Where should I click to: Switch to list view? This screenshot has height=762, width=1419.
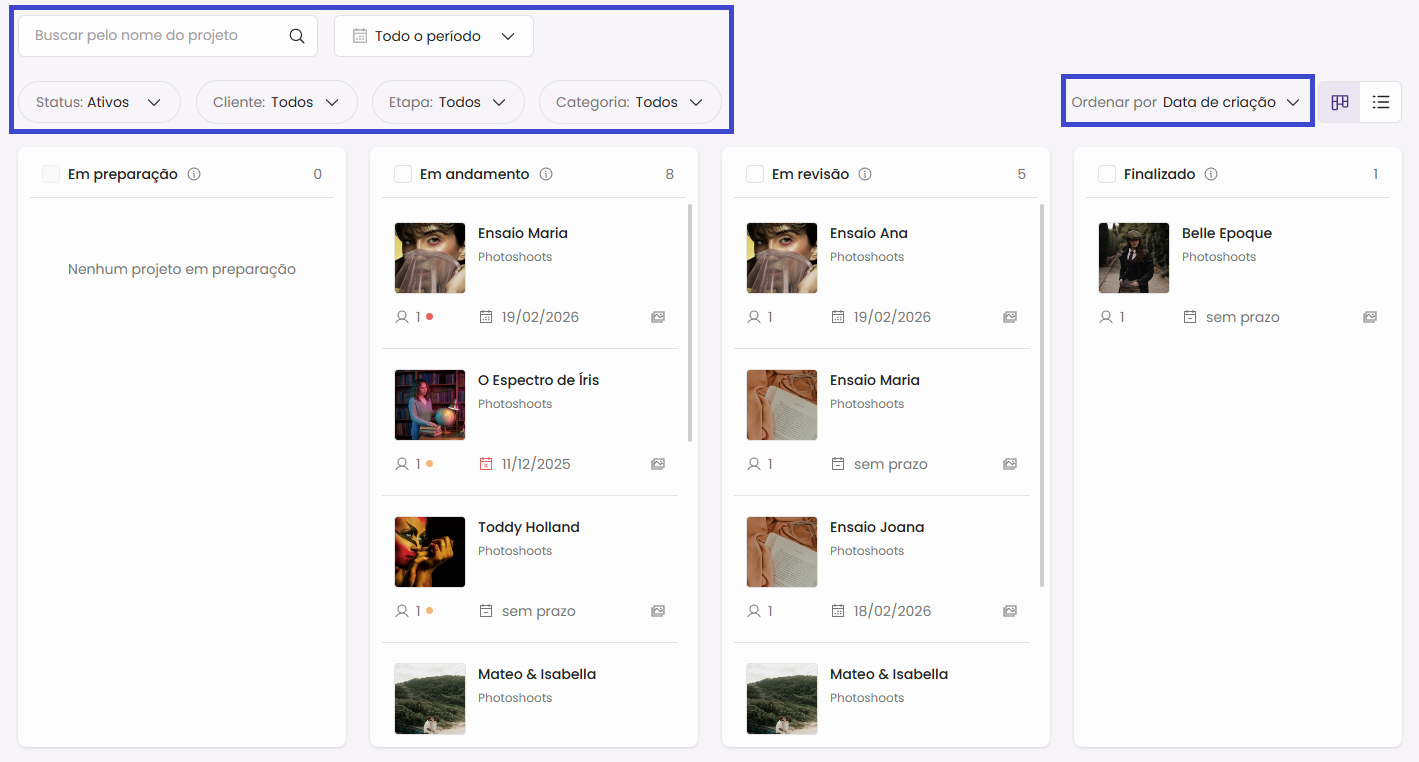coord(1380,102)
